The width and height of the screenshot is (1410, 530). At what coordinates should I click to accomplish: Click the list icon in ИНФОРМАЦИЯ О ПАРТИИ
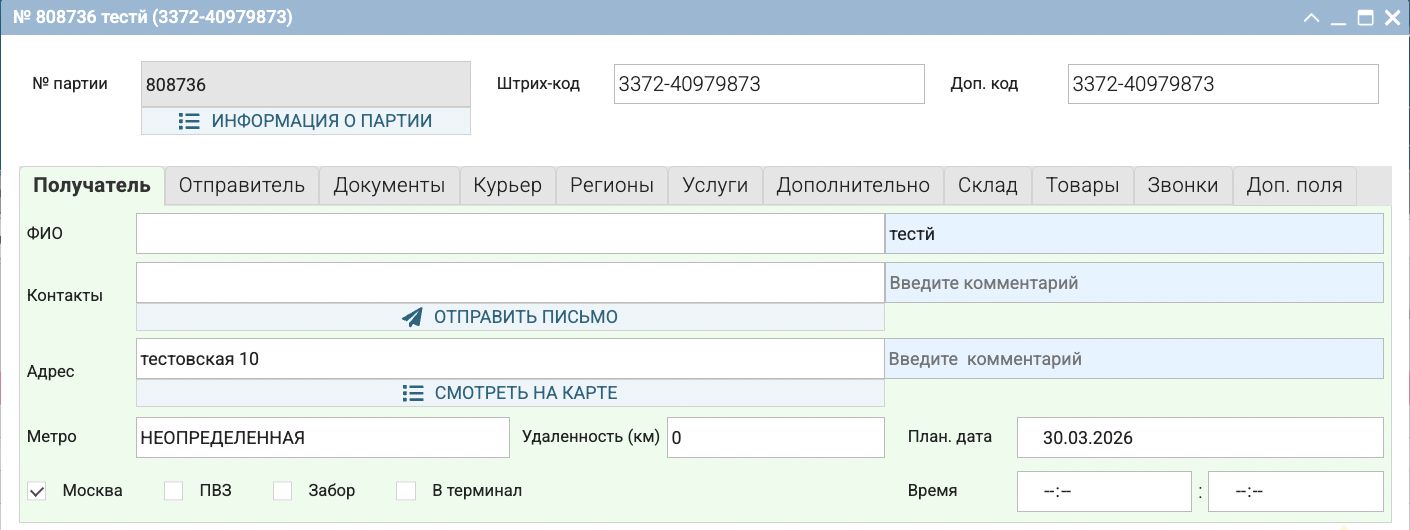click(189, 121)
